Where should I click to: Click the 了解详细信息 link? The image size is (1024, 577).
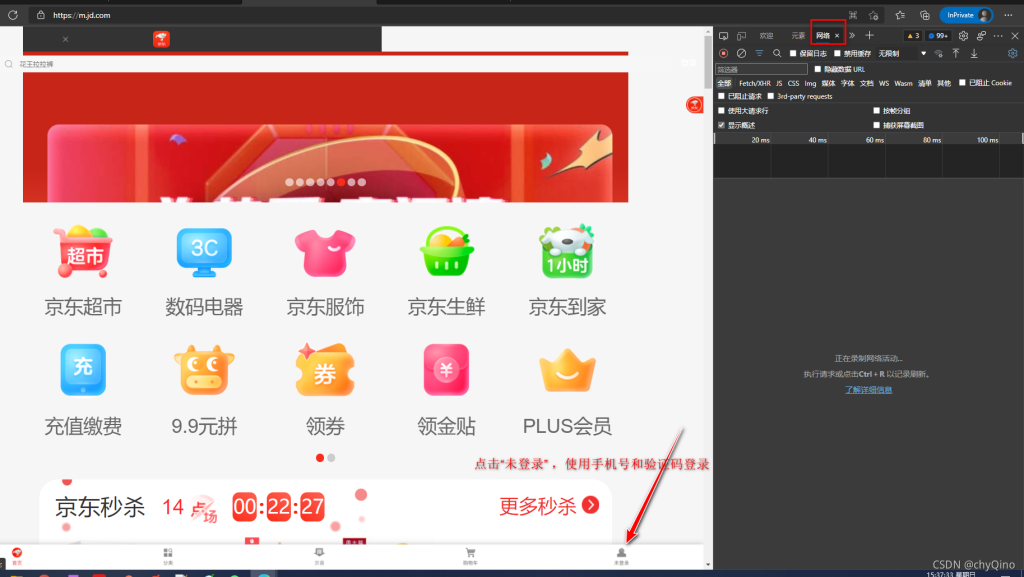(869, 390)
